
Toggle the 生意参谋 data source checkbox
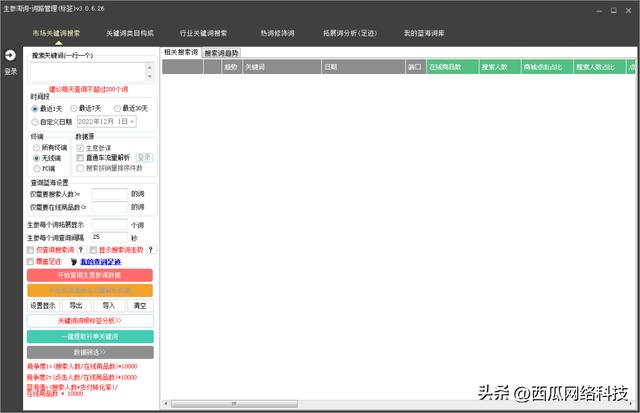[x=80, y=148]
